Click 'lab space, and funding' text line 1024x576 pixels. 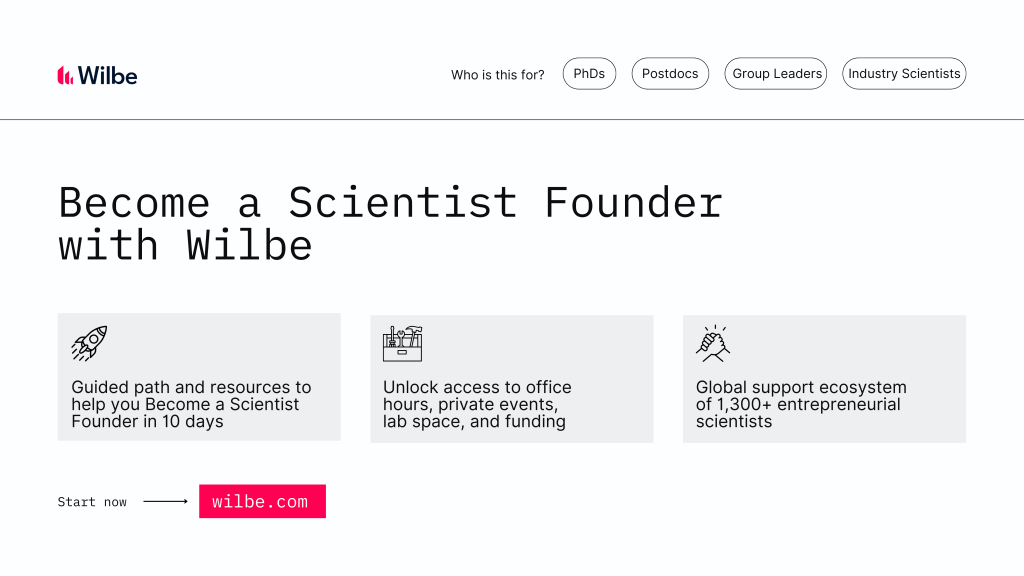[474, 422]
